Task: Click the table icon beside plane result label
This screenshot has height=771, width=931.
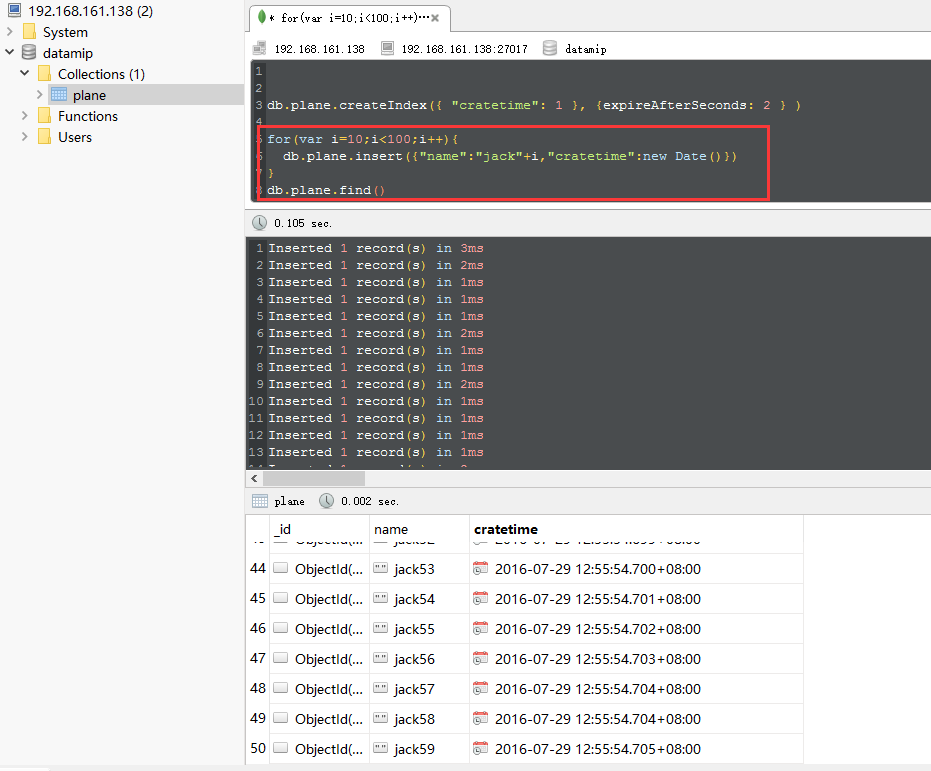Action: coord(260,501)
